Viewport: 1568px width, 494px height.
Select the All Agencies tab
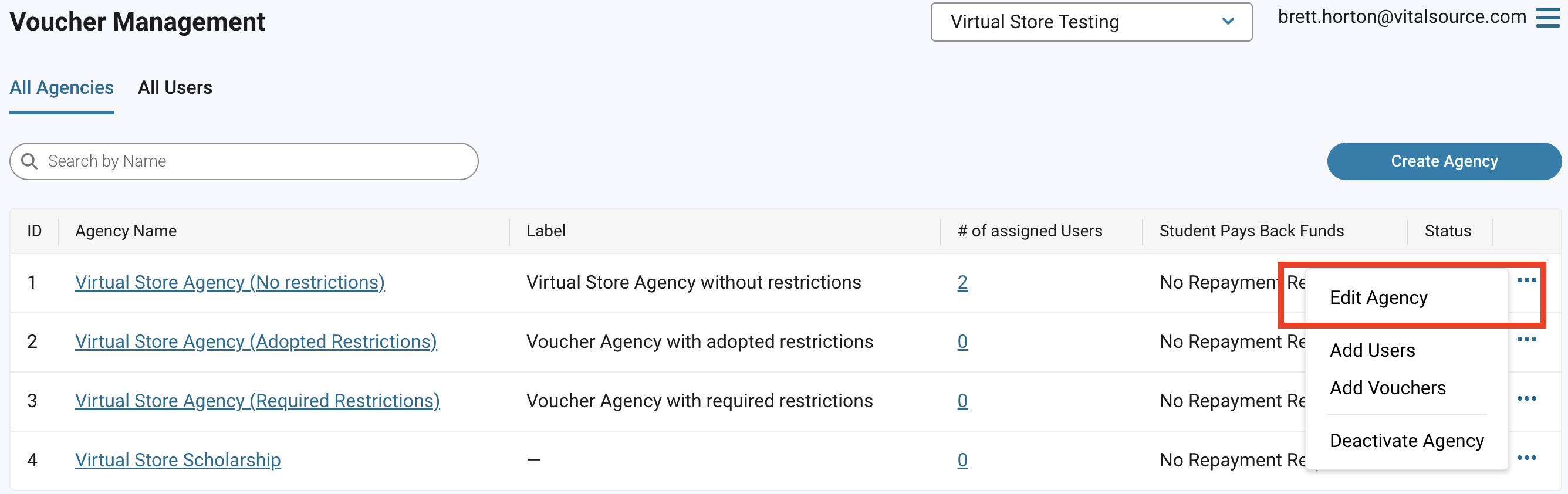[62, 87]
